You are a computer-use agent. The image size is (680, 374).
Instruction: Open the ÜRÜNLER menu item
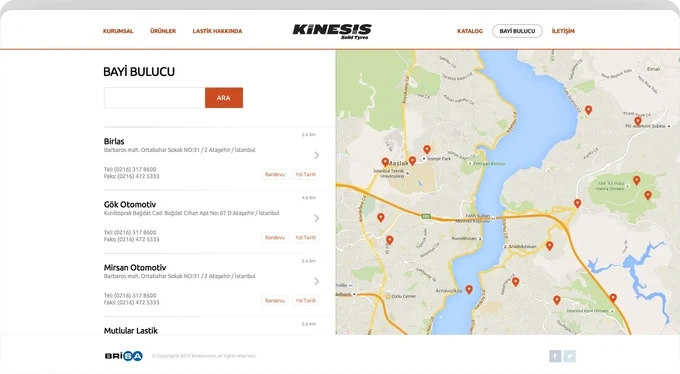(163, 31)
